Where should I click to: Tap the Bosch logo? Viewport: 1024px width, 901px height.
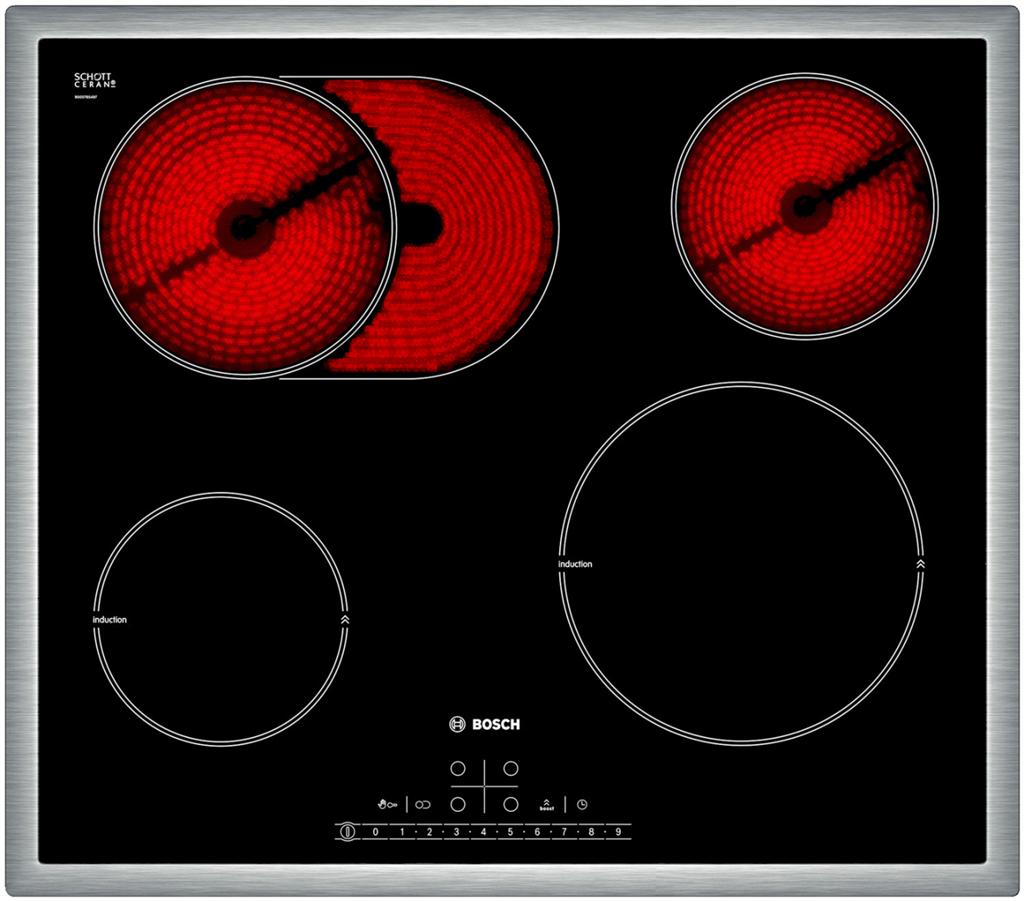[485, 724]
